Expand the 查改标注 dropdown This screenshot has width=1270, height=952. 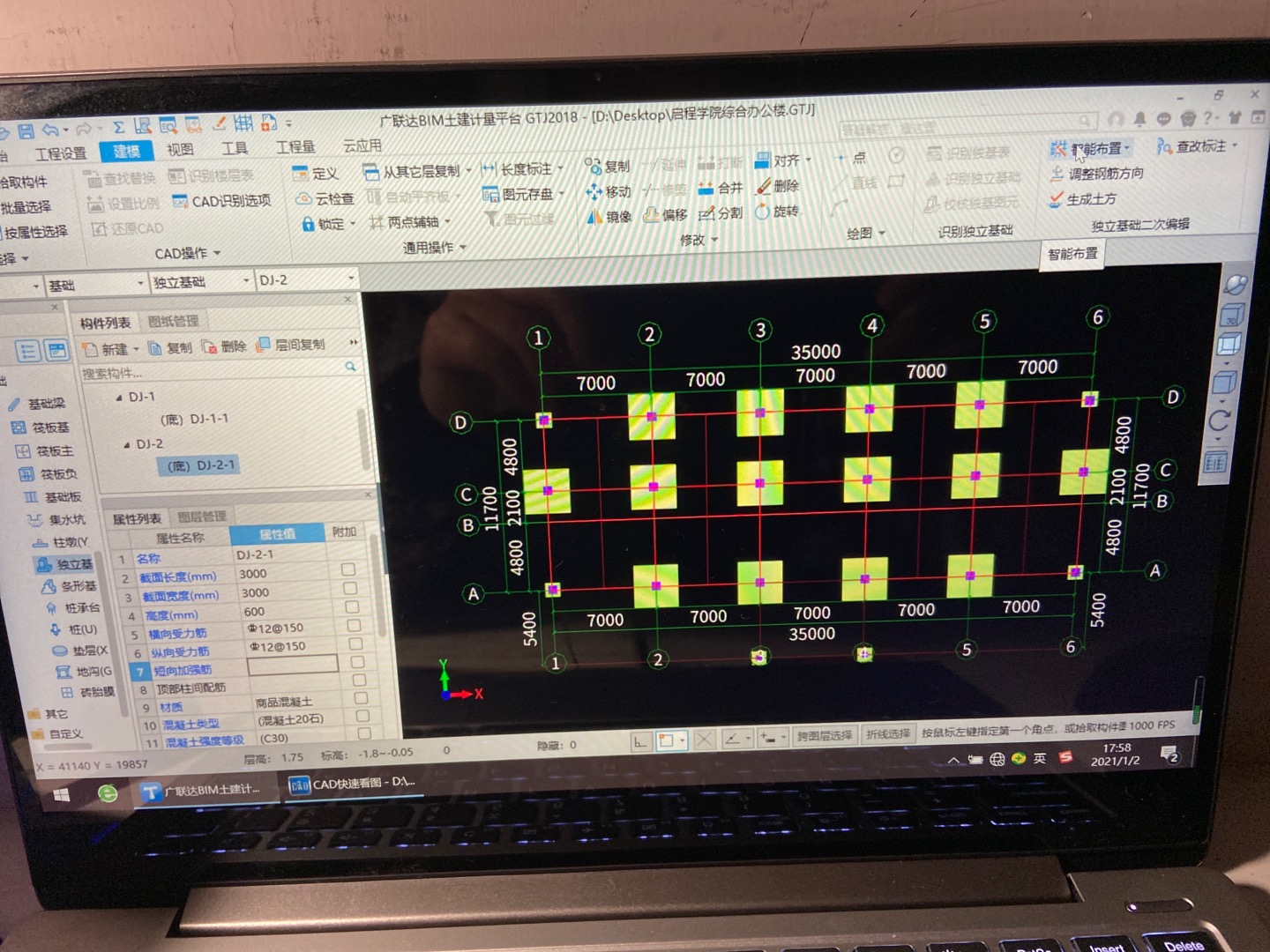1235,145
